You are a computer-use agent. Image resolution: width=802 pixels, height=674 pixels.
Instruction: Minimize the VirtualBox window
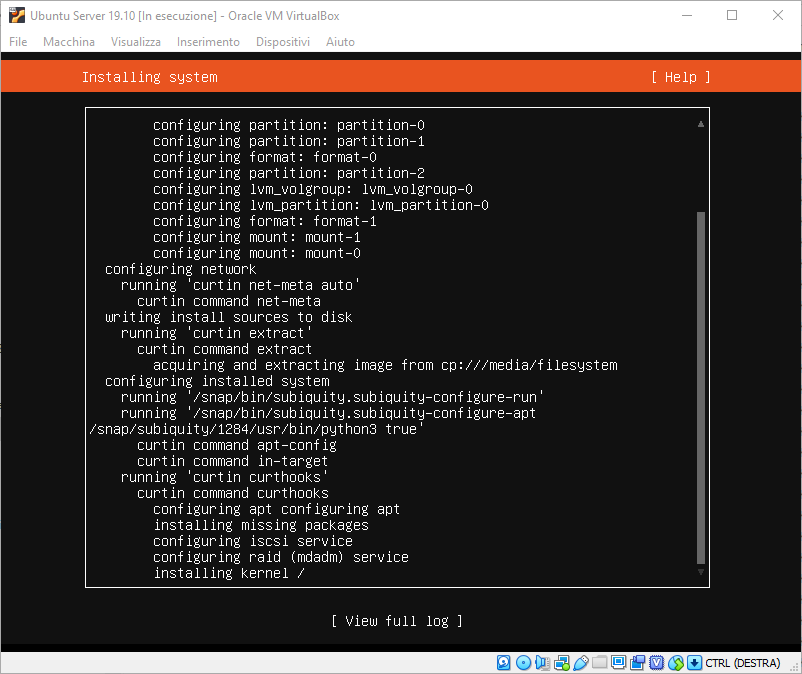687,15
